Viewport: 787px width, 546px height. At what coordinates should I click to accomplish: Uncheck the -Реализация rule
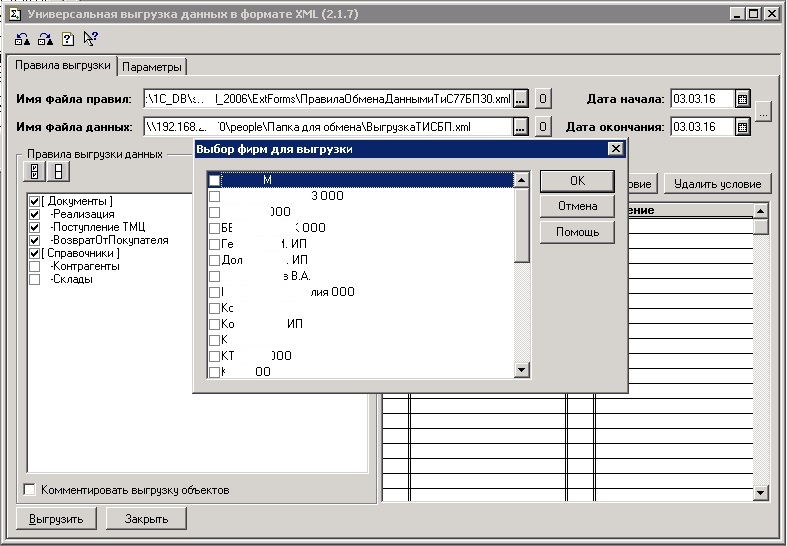35,215
